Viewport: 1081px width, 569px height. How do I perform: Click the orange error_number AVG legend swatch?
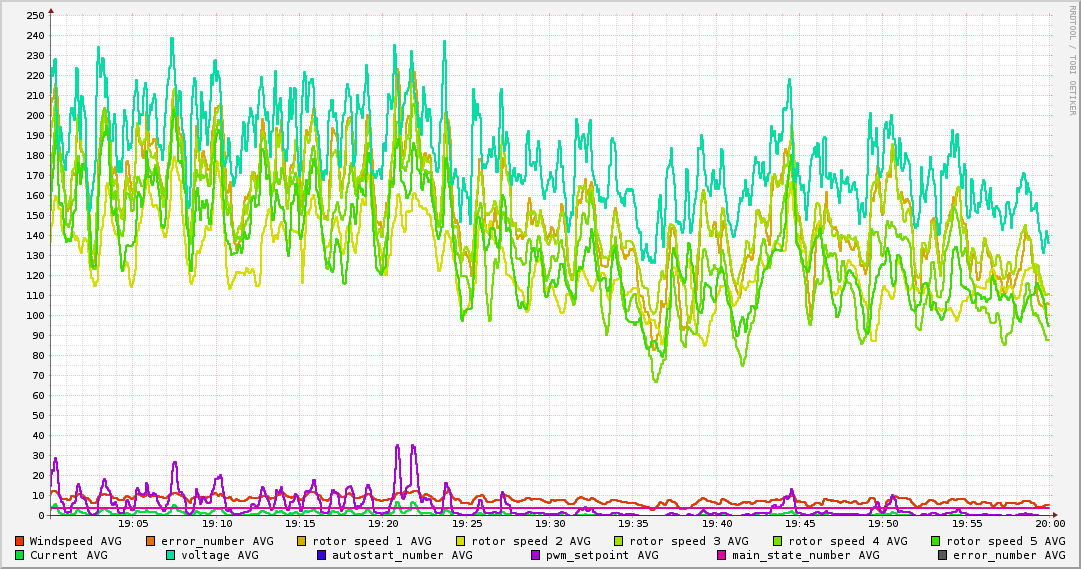(151, 541)
